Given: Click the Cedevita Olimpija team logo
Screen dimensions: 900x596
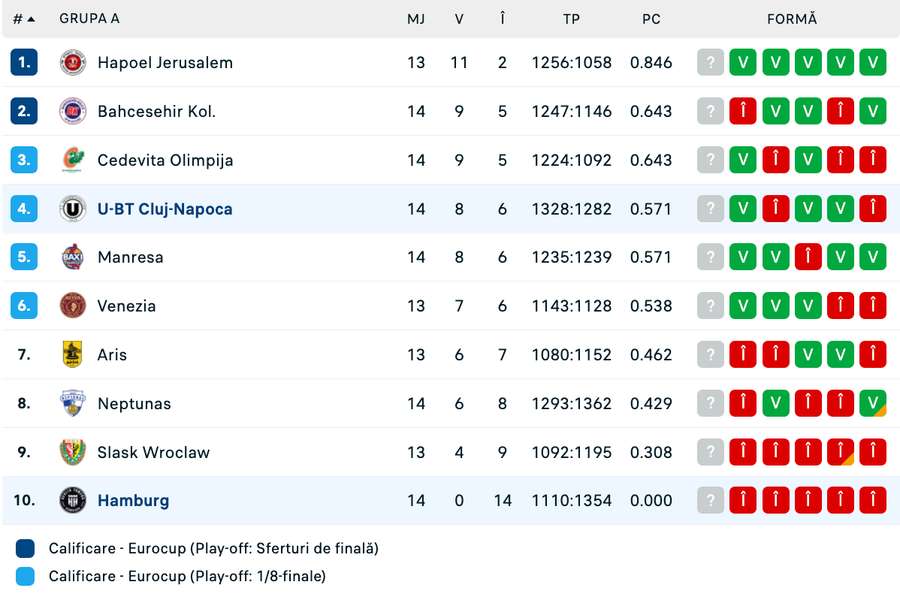Looking at the screenshot, I should coord(72,160).
